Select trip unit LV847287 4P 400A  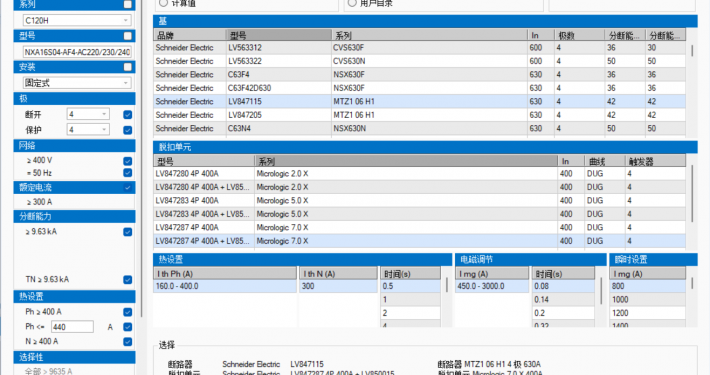click(x=419, y=227)
